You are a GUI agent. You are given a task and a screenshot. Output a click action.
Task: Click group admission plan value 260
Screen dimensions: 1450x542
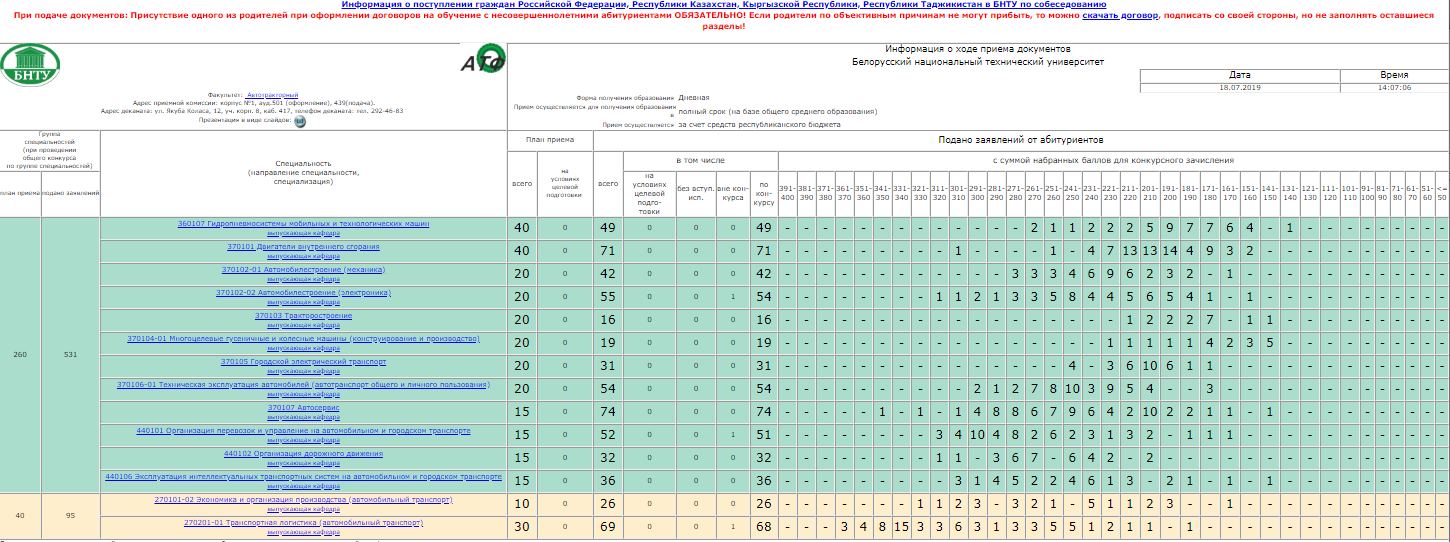coord(20,354)
